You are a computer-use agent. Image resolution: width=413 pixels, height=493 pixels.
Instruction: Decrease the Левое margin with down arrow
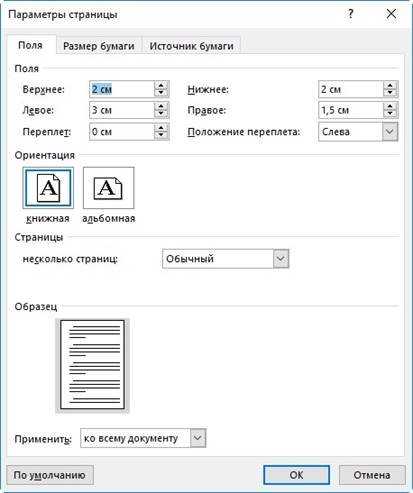161,114
